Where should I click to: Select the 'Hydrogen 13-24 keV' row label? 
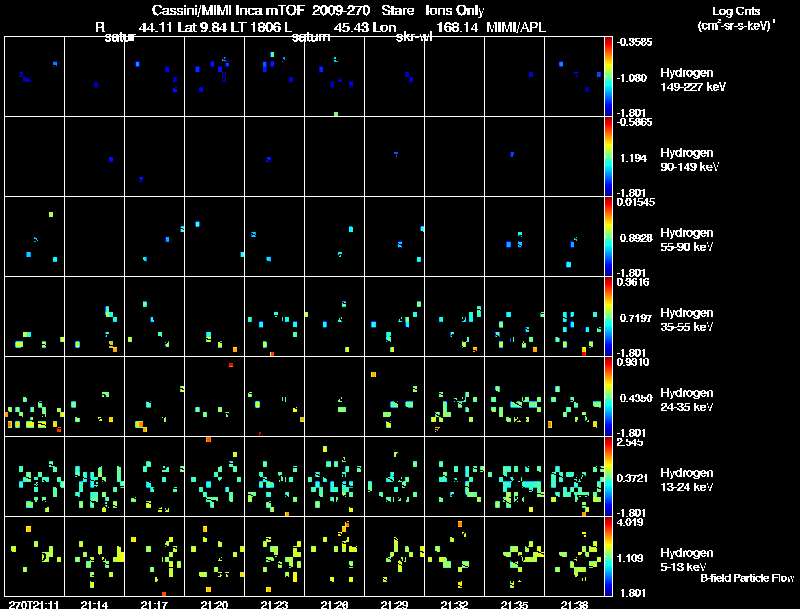click(687, 480)
